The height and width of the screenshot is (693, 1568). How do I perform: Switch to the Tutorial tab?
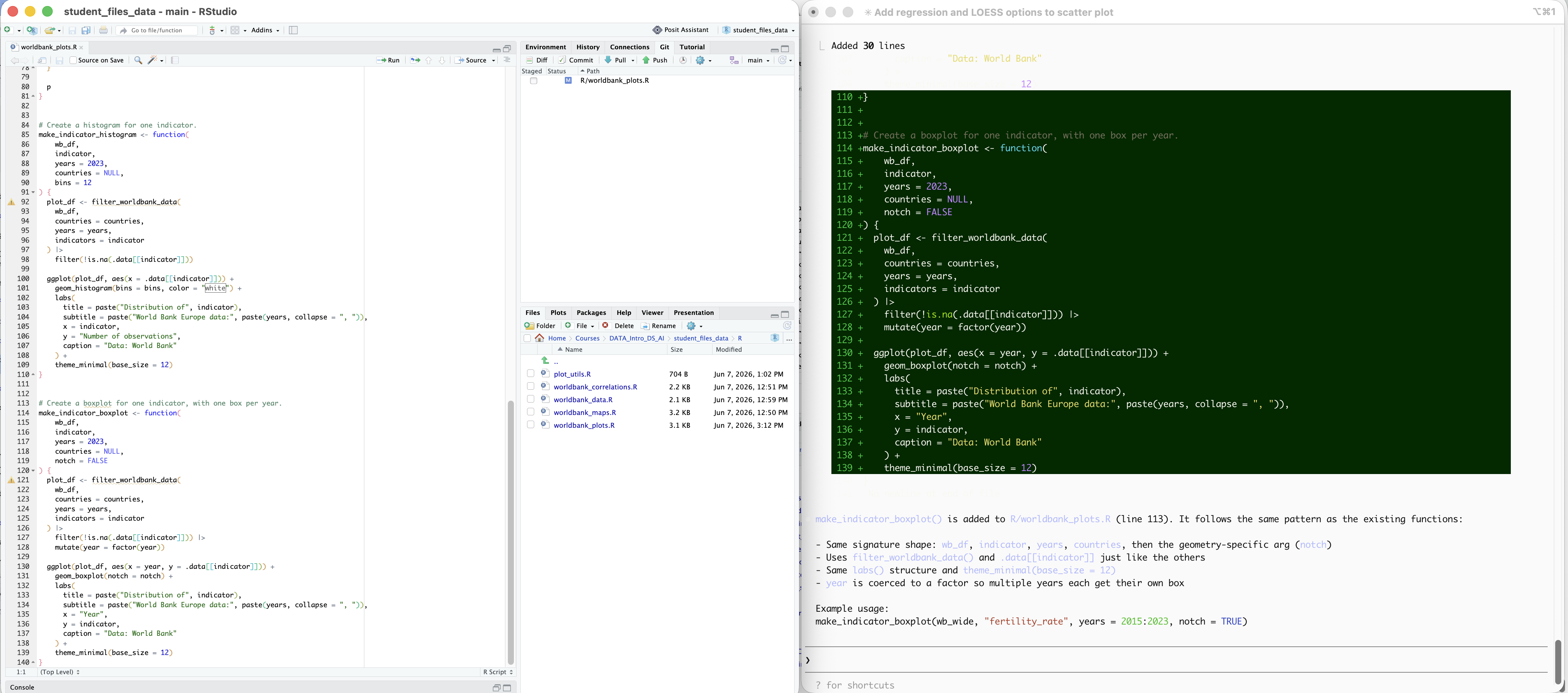pyautogui.click(x=692, y=47)
